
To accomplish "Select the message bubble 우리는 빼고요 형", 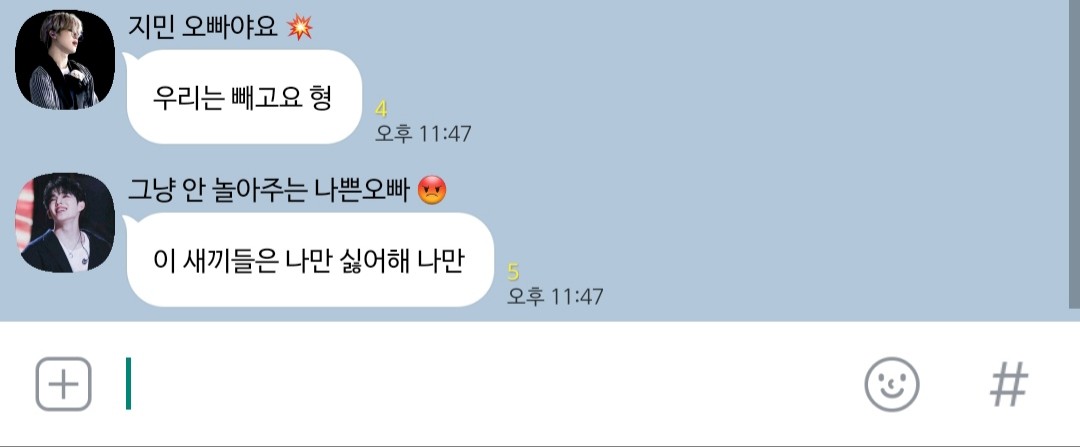I will 245,96.
